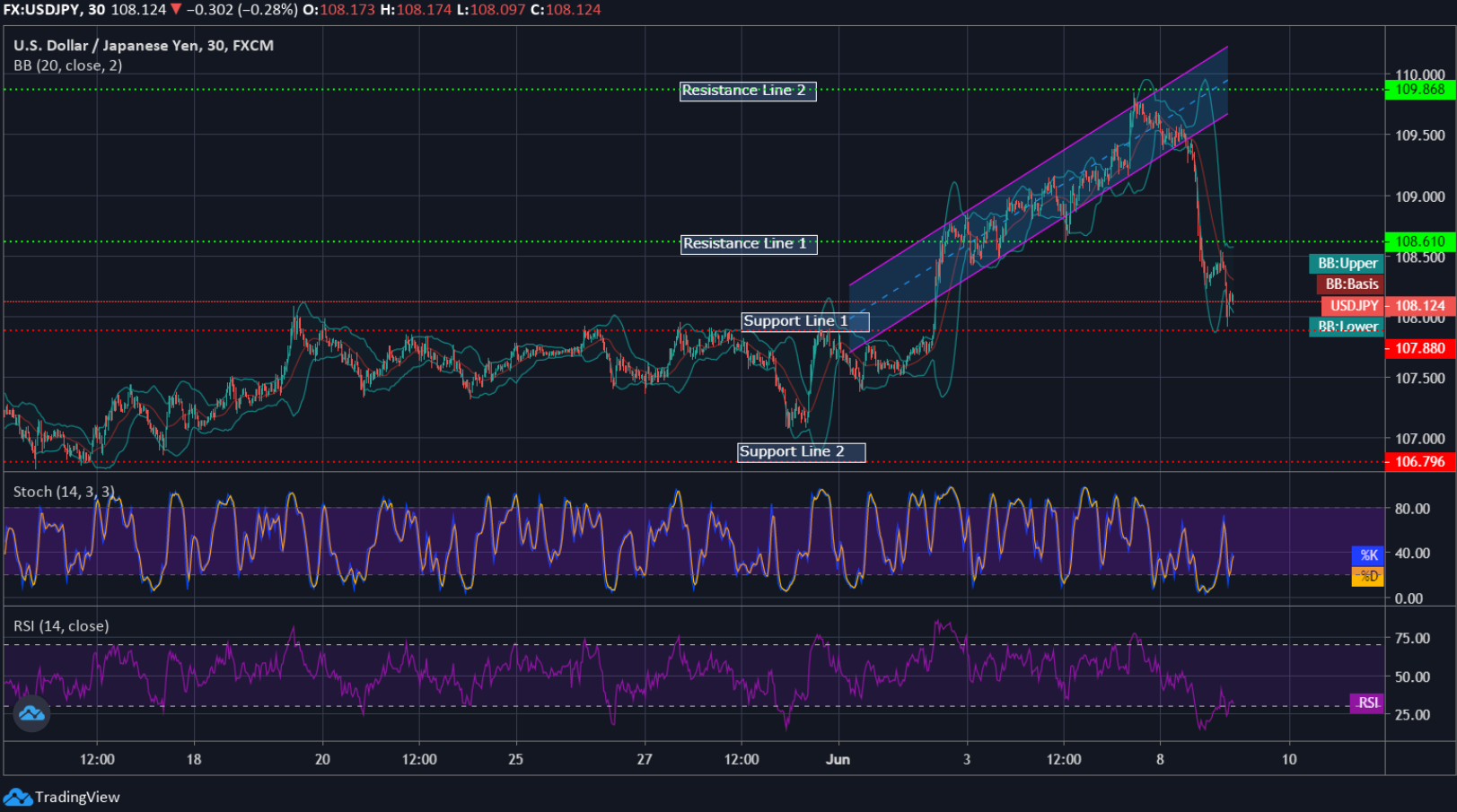The width and height of the screenshot is (1457, 812).
Task: Open the TradingView text link
Action: point(77,797)
